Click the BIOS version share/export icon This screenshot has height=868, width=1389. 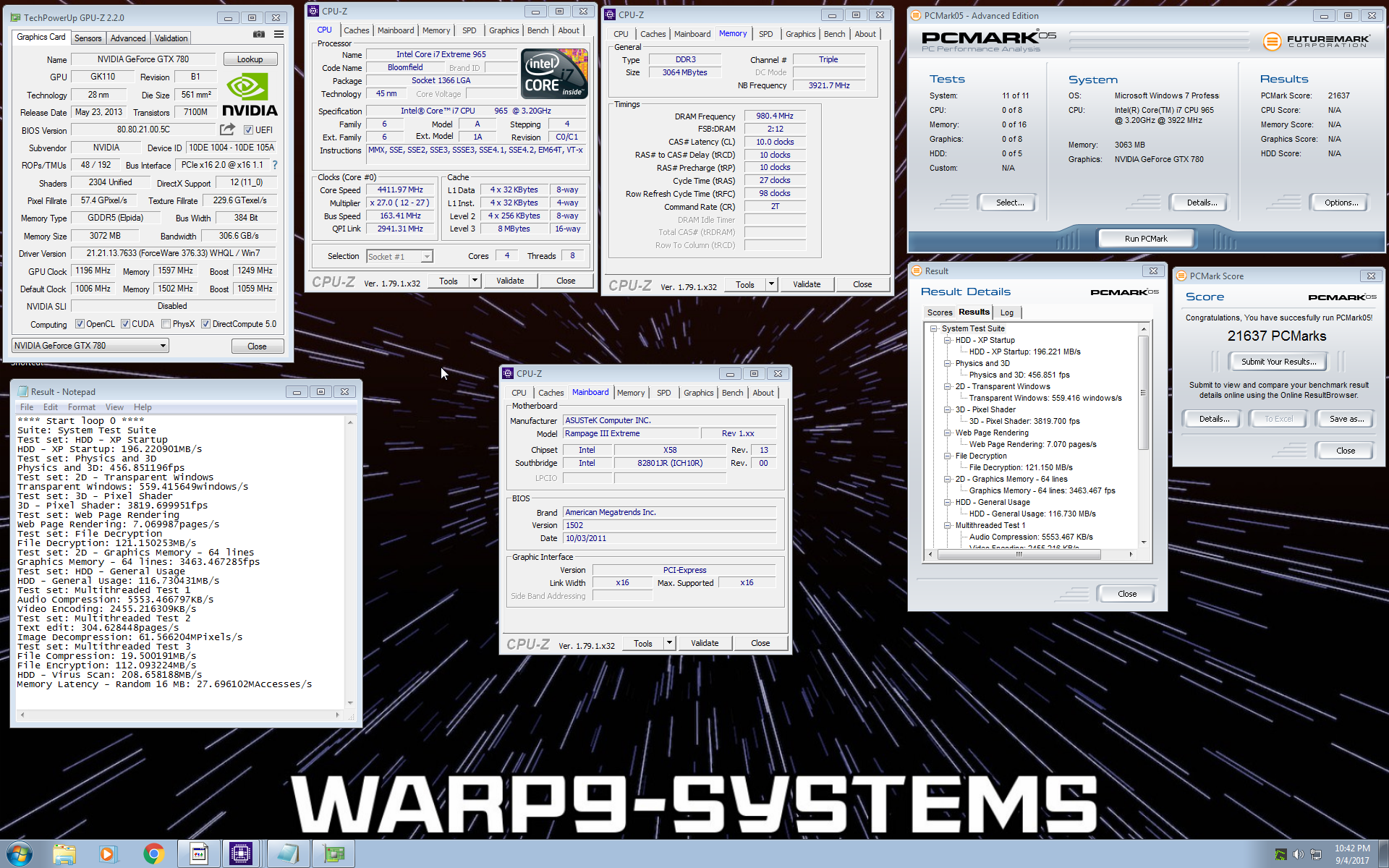click(x=227, y=129)
